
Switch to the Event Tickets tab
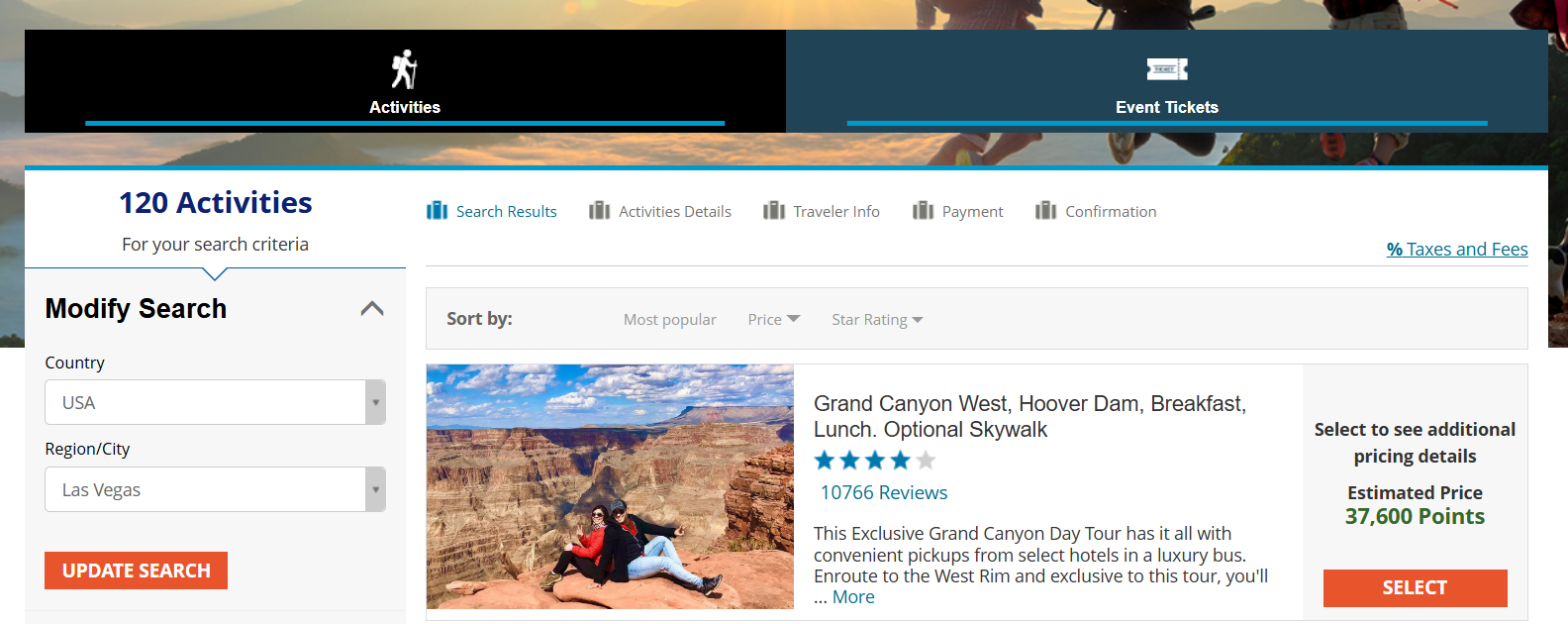pyautogui.click(x=1167, y=81)
